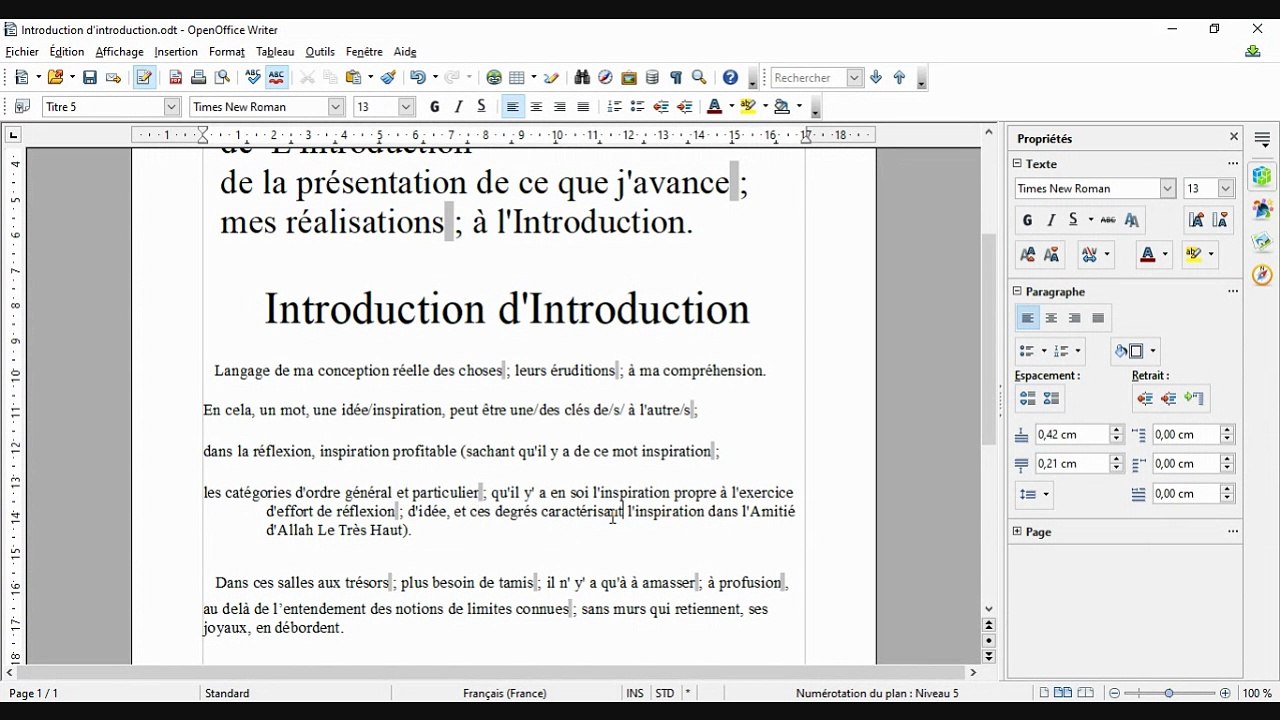1280x720 pixels.
Task: Run the spelling and grammar check icon
Action: tap(253, 77)
